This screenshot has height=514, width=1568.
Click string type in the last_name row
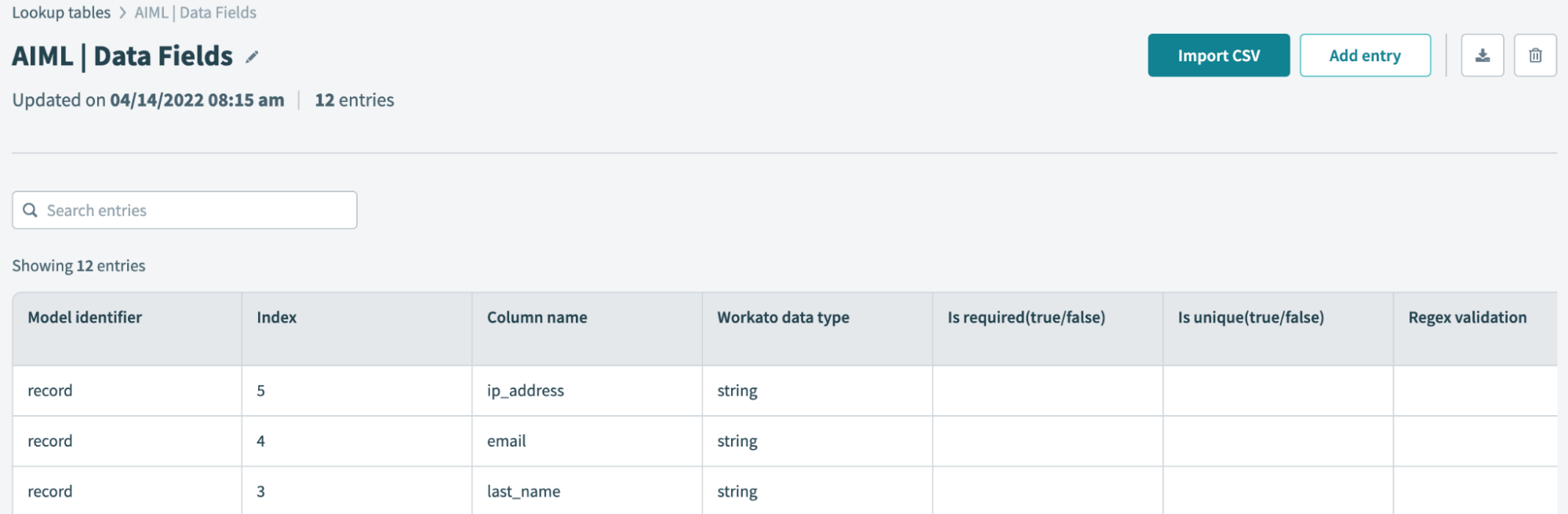[737, 491]
